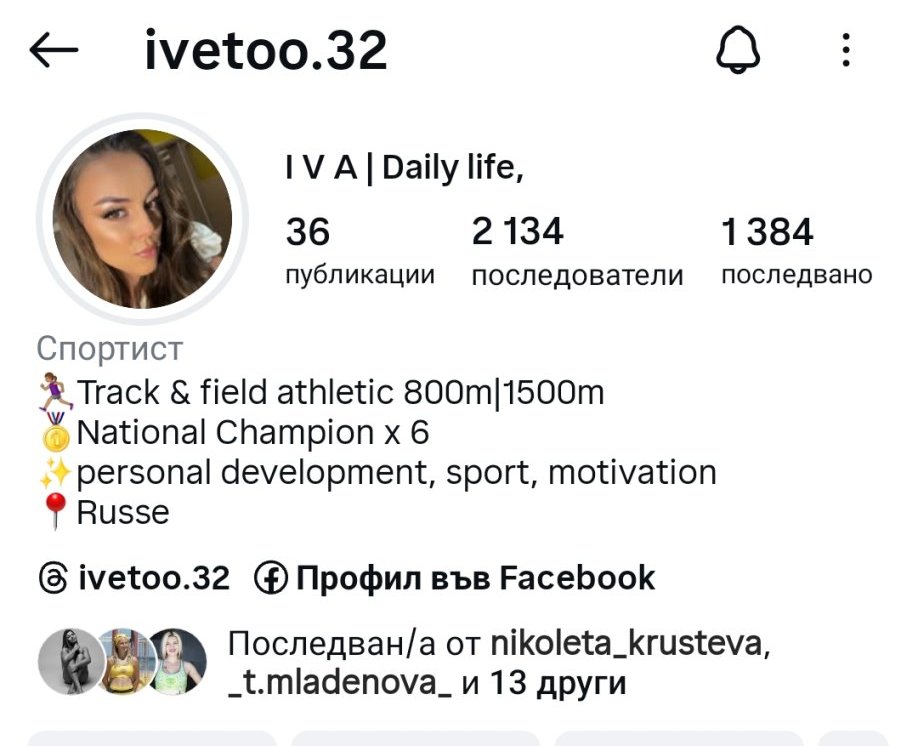Show the 13 други mutual followers
This screenshot has height=746, width=897.
[x=558, y=683]
